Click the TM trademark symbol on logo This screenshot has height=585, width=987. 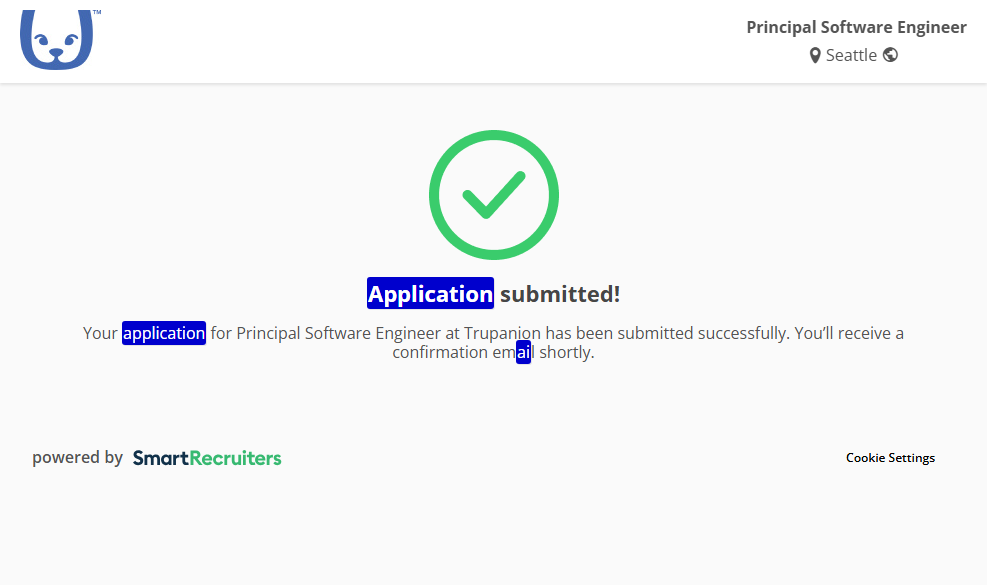click(x=96, y=14)
